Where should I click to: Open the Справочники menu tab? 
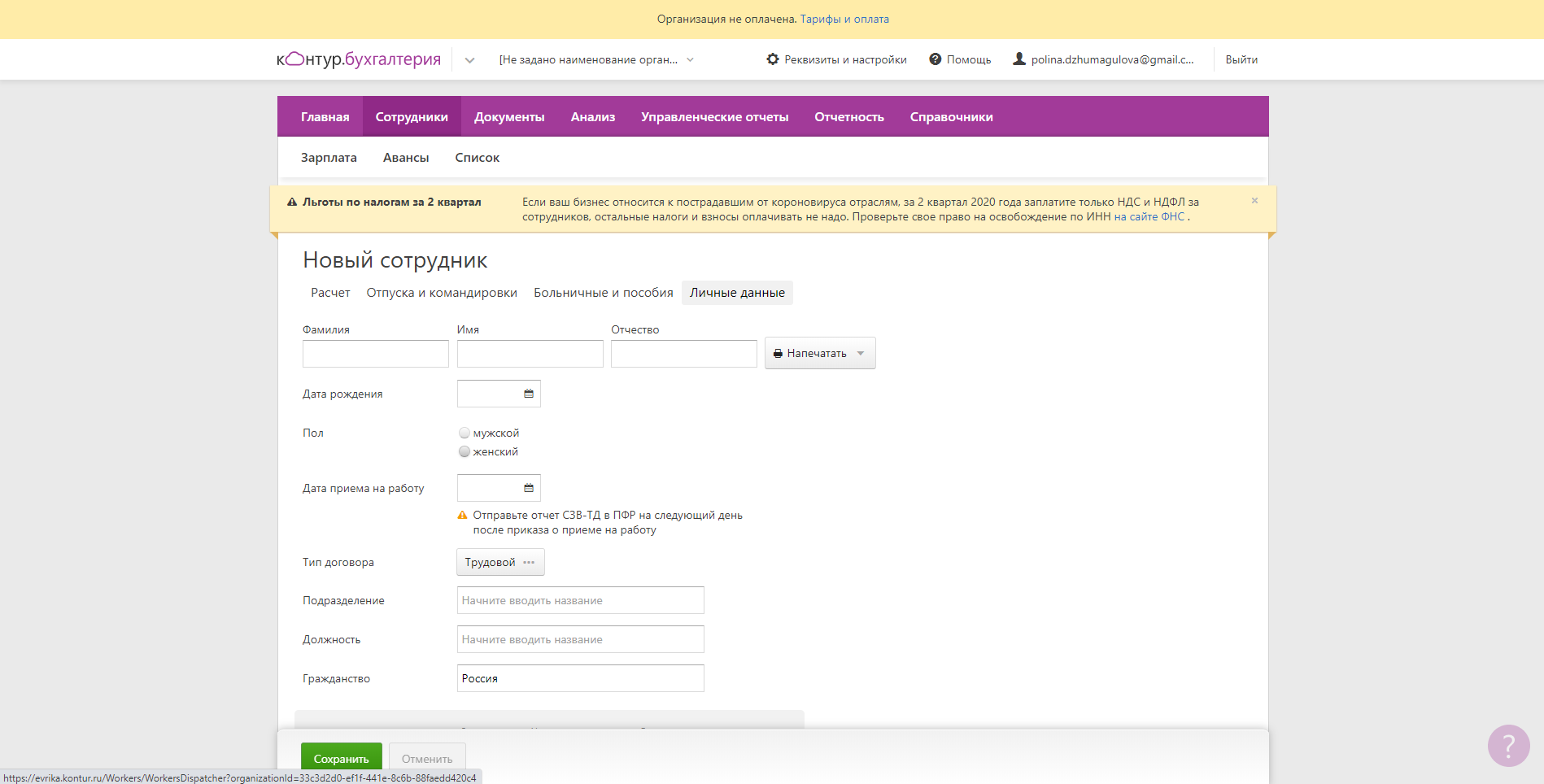[x=951, y=116]
